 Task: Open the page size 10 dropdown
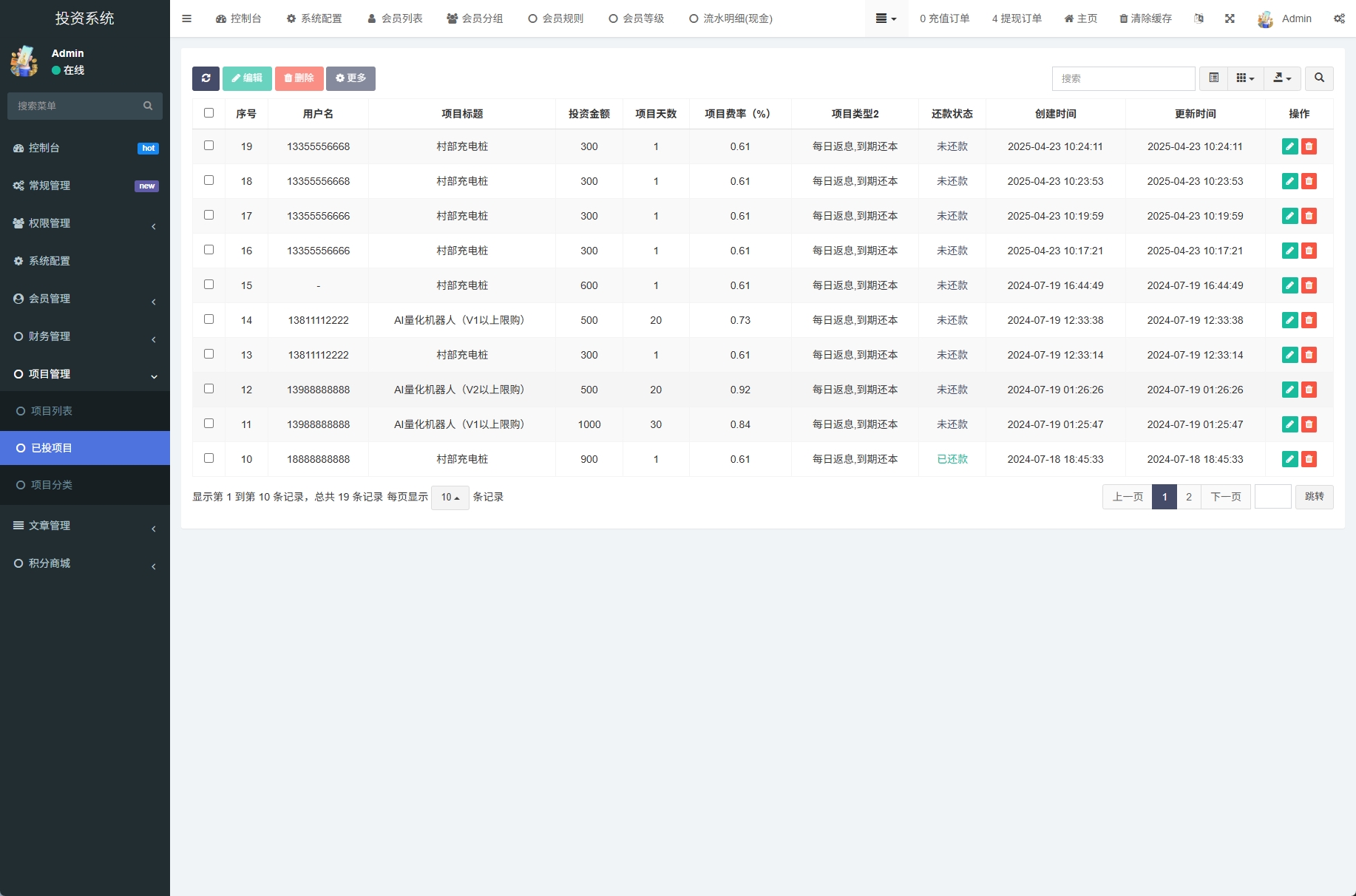point(450,498)
